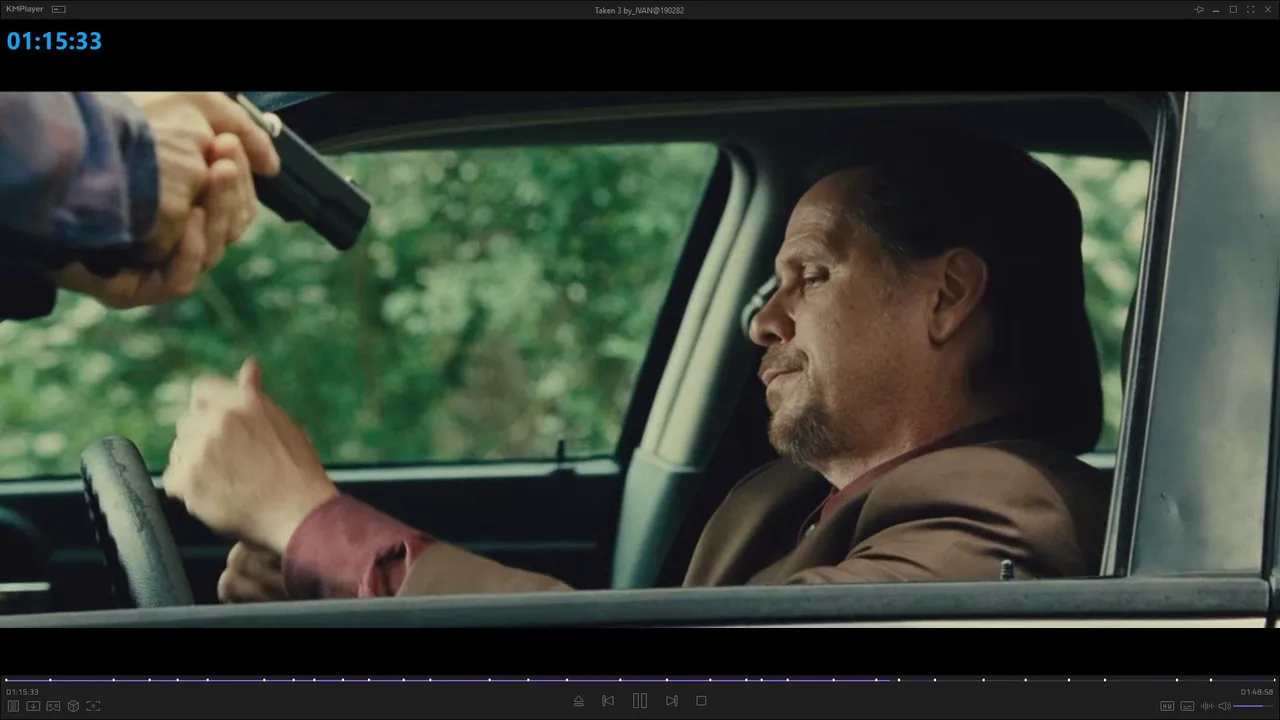Image resolution: width=1280 pixels, height=720 pixels.
Task: Open the subtitle settings icon
Action: [1187, 706]
